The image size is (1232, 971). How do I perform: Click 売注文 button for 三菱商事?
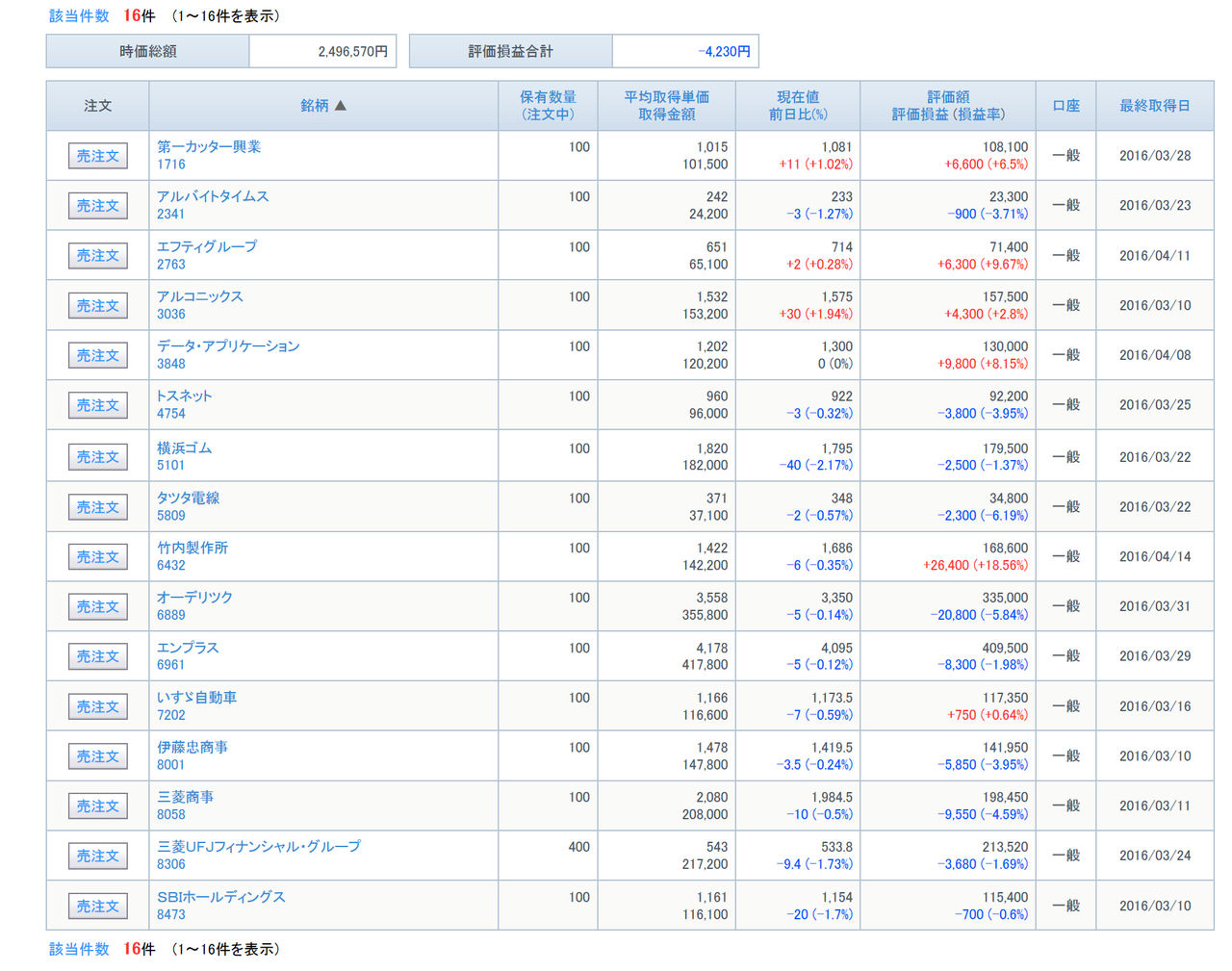(x=98, y=806)
